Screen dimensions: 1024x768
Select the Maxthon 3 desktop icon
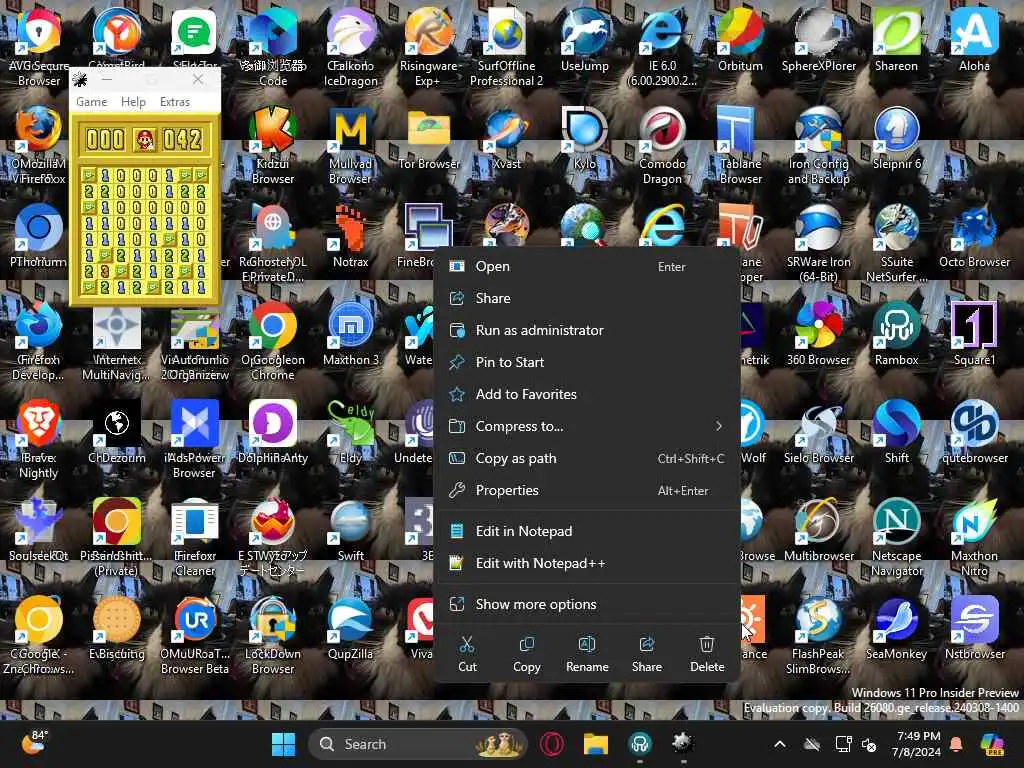pyautogui.click(x=351, y=325)
